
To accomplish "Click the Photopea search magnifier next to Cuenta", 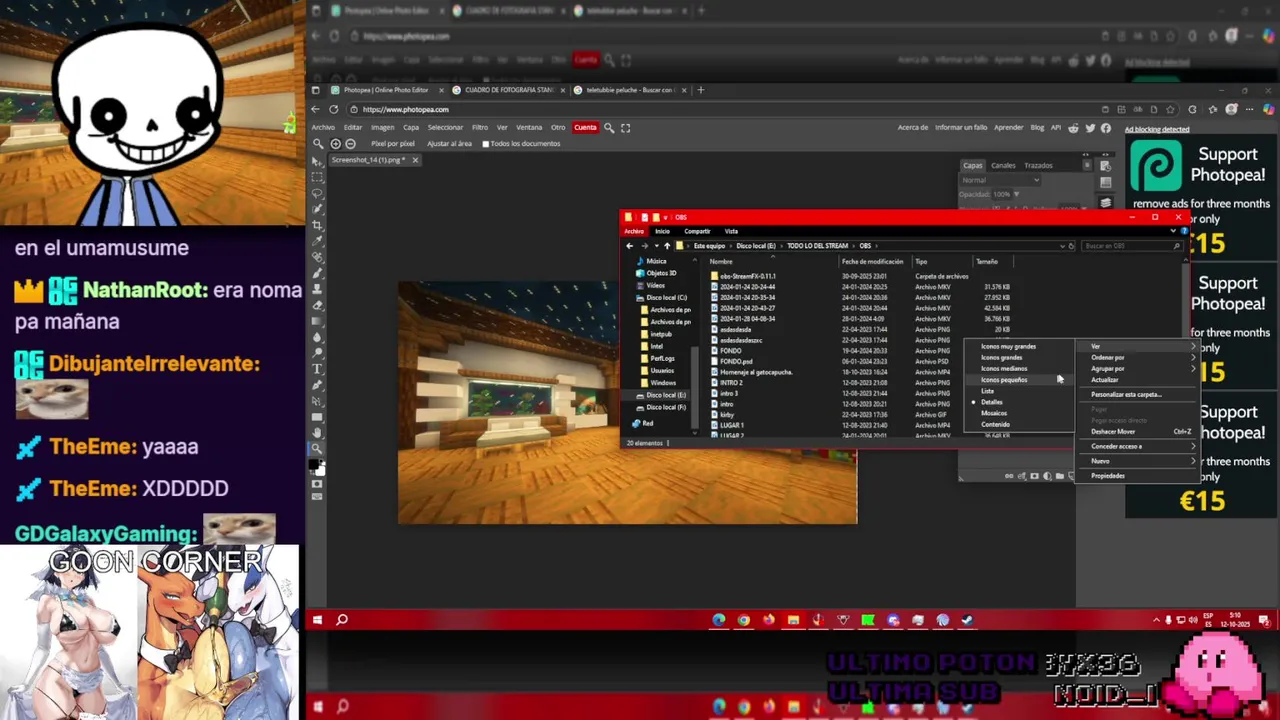I will pyautogui.click(x=609, y=128).
